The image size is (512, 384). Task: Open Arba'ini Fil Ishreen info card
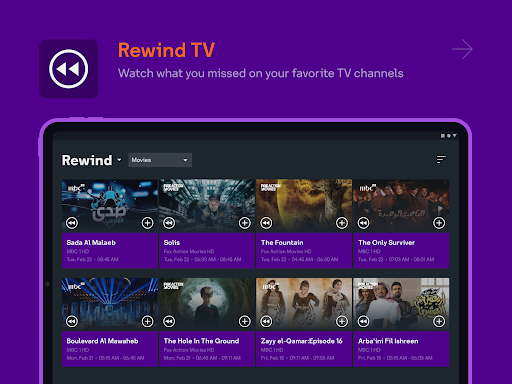(401, 349)
